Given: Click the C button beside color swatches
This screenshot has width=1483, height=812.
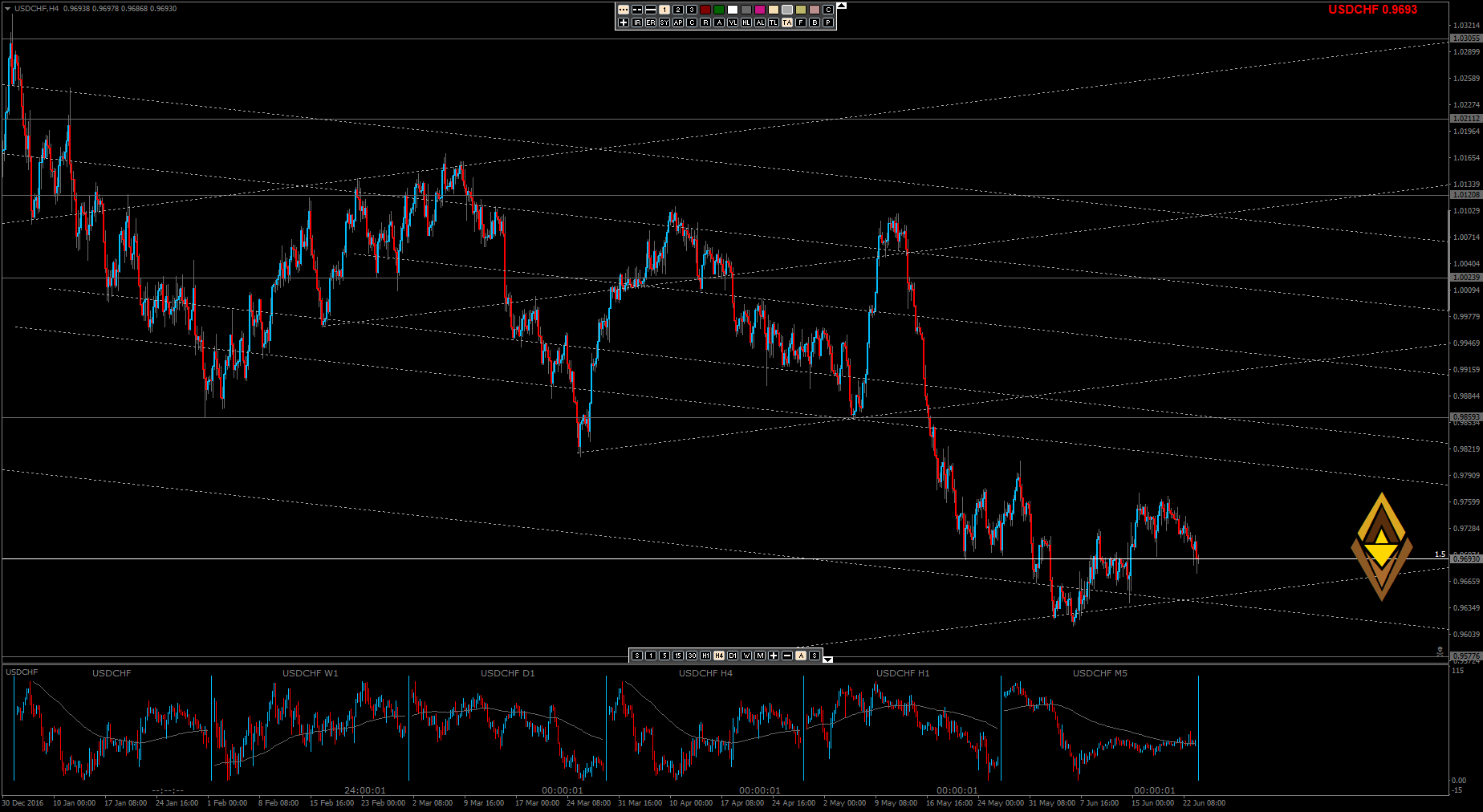Looking at the screenshot, I should [828, 10].
